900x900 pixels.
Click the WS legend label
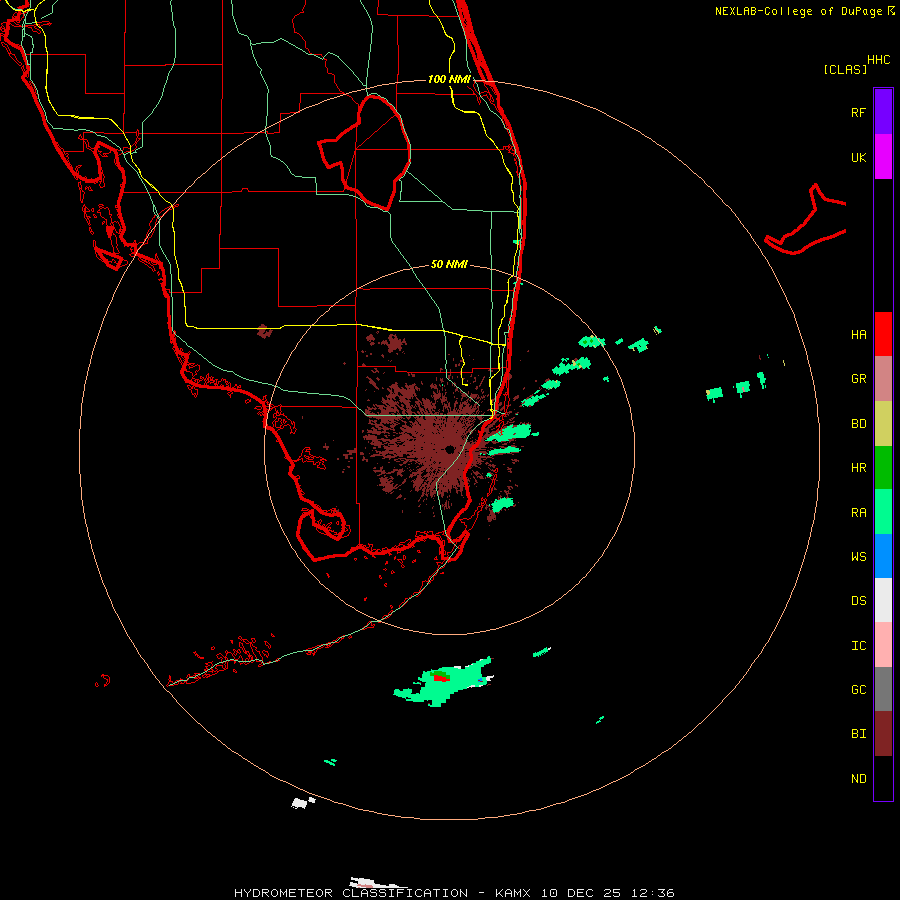pos(858,557)
